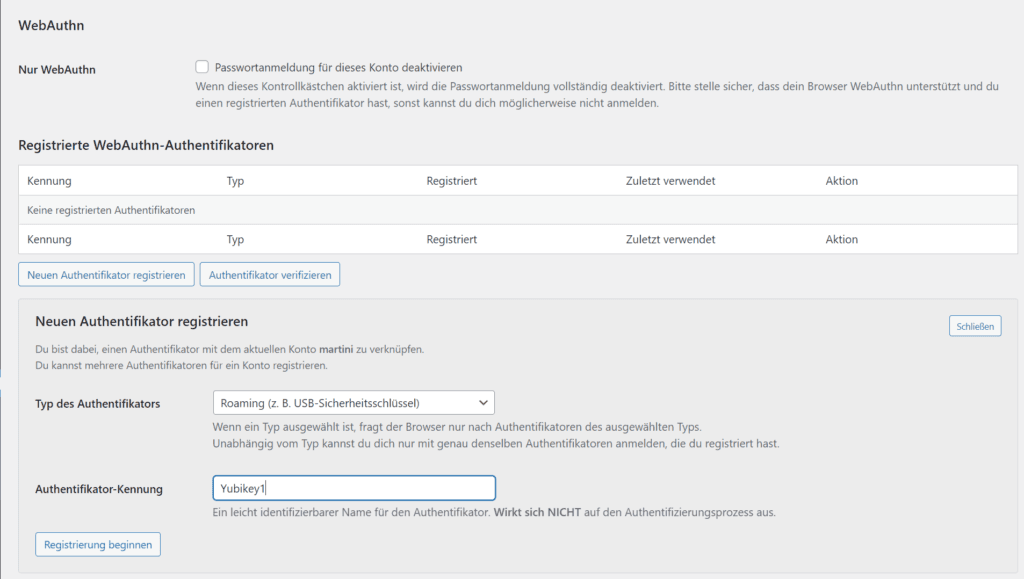Viewport: 1024px width, 579px height.
Task: Click Authentifikator verifizieren button
Action: point(270,275)
